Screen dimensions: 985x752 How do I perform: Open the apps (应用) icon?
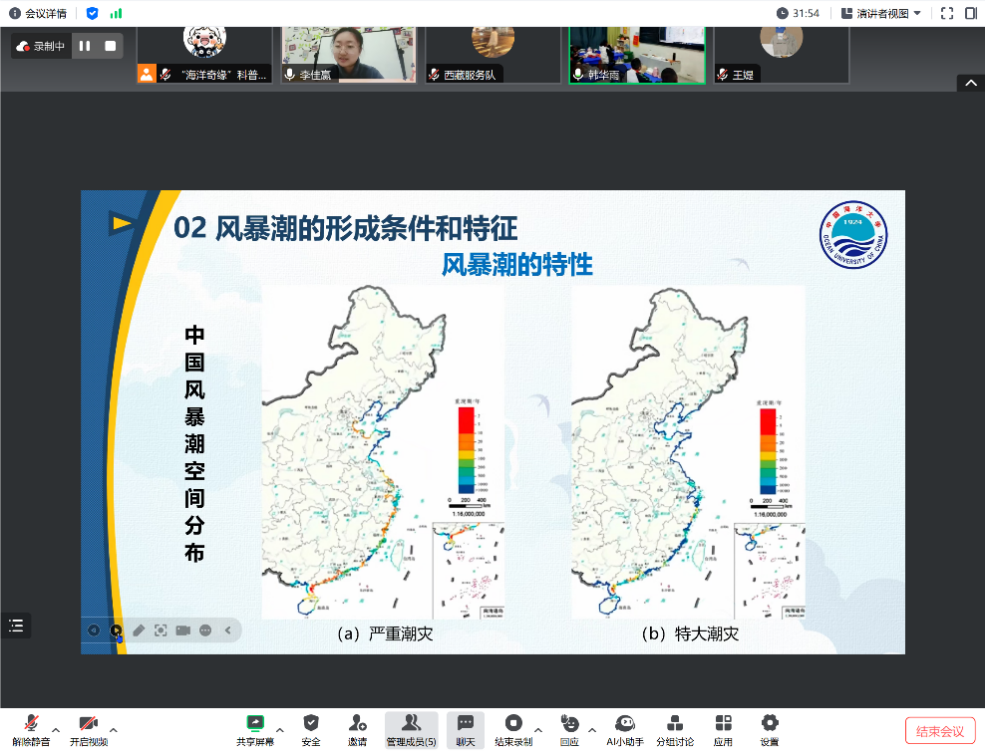pos(723,724)
